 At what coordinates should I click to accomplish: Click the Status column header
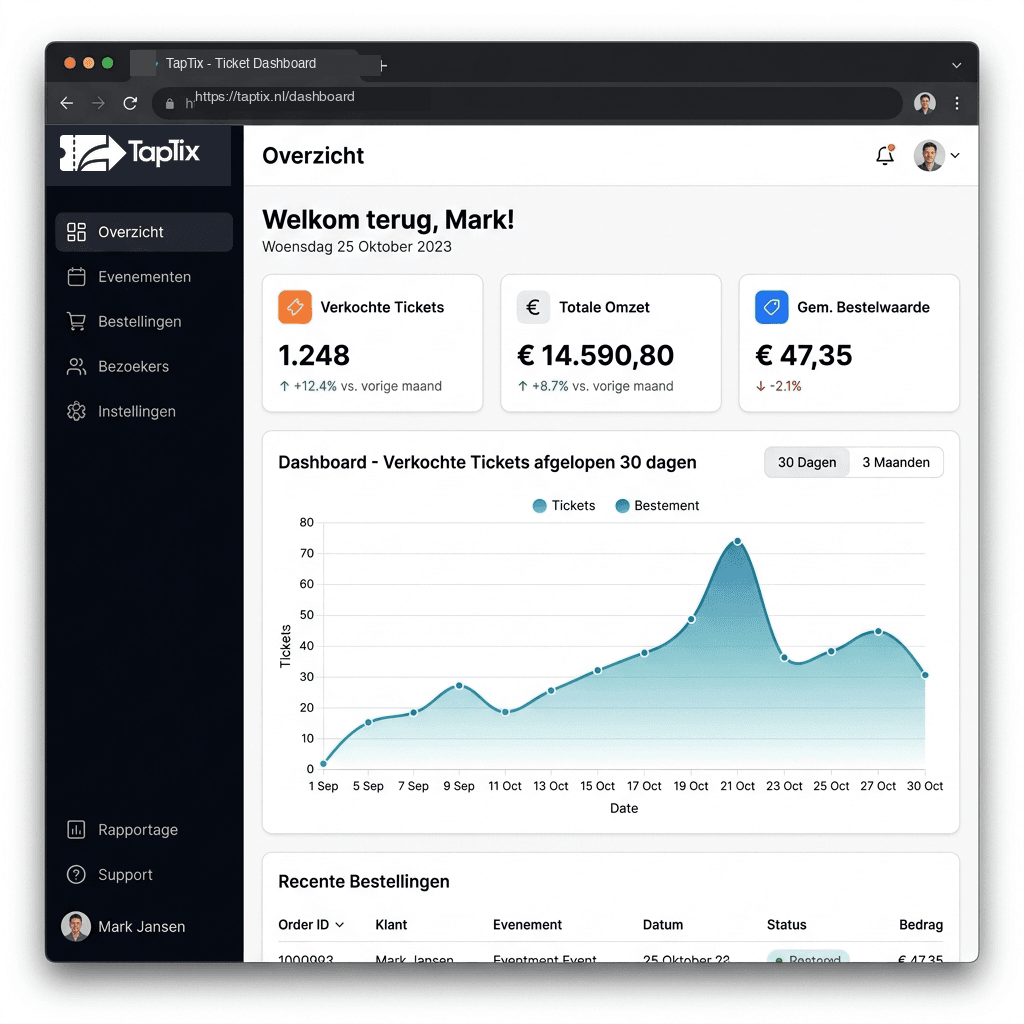786,925
